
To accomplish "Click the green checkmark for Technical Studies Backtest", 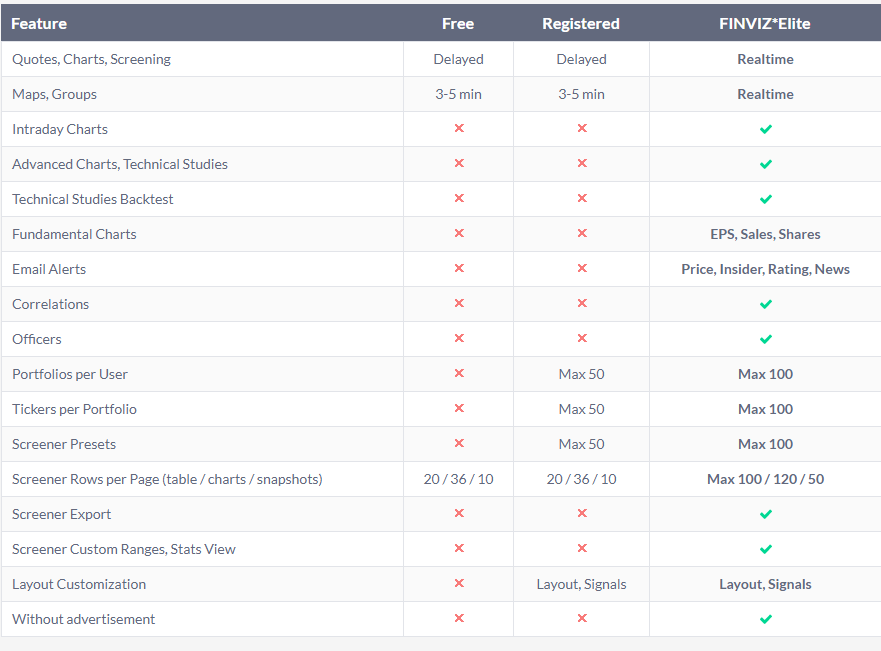I will (765, 199).
